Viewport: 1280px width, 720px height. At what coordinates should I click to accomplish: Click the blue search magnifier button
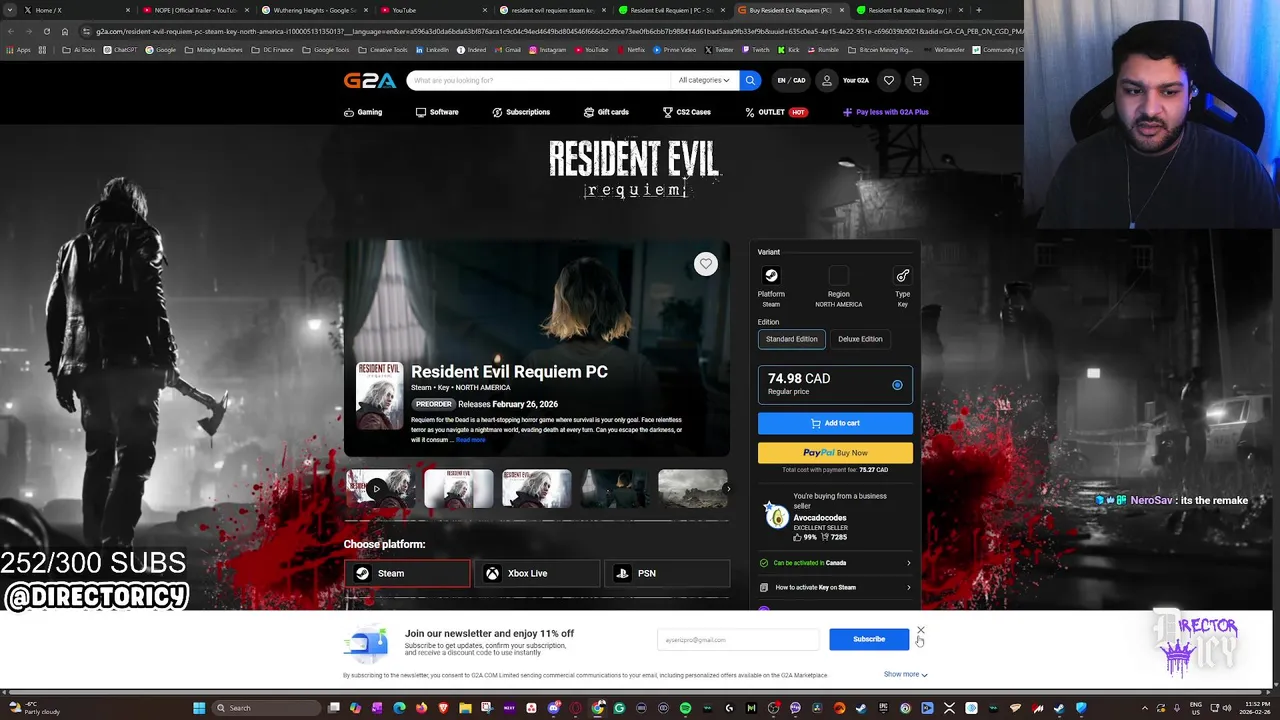click(x=750, y=80)
